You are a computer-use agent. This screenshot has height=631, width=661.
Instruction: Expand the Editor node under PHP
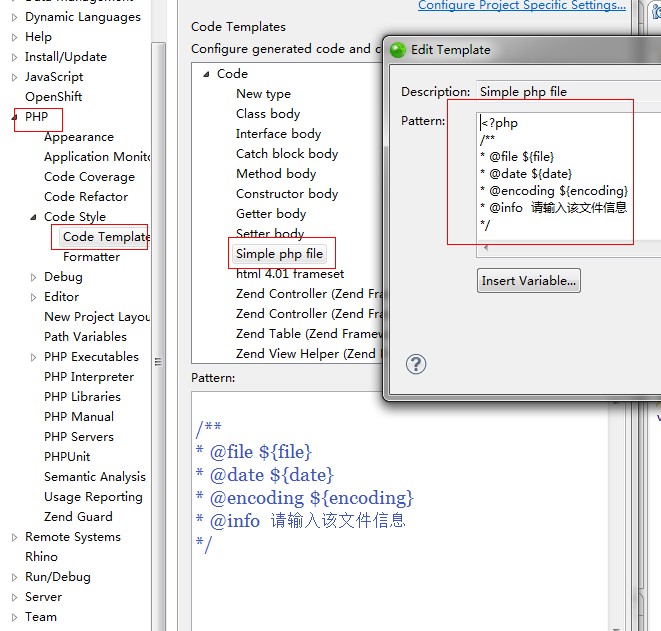33,297
